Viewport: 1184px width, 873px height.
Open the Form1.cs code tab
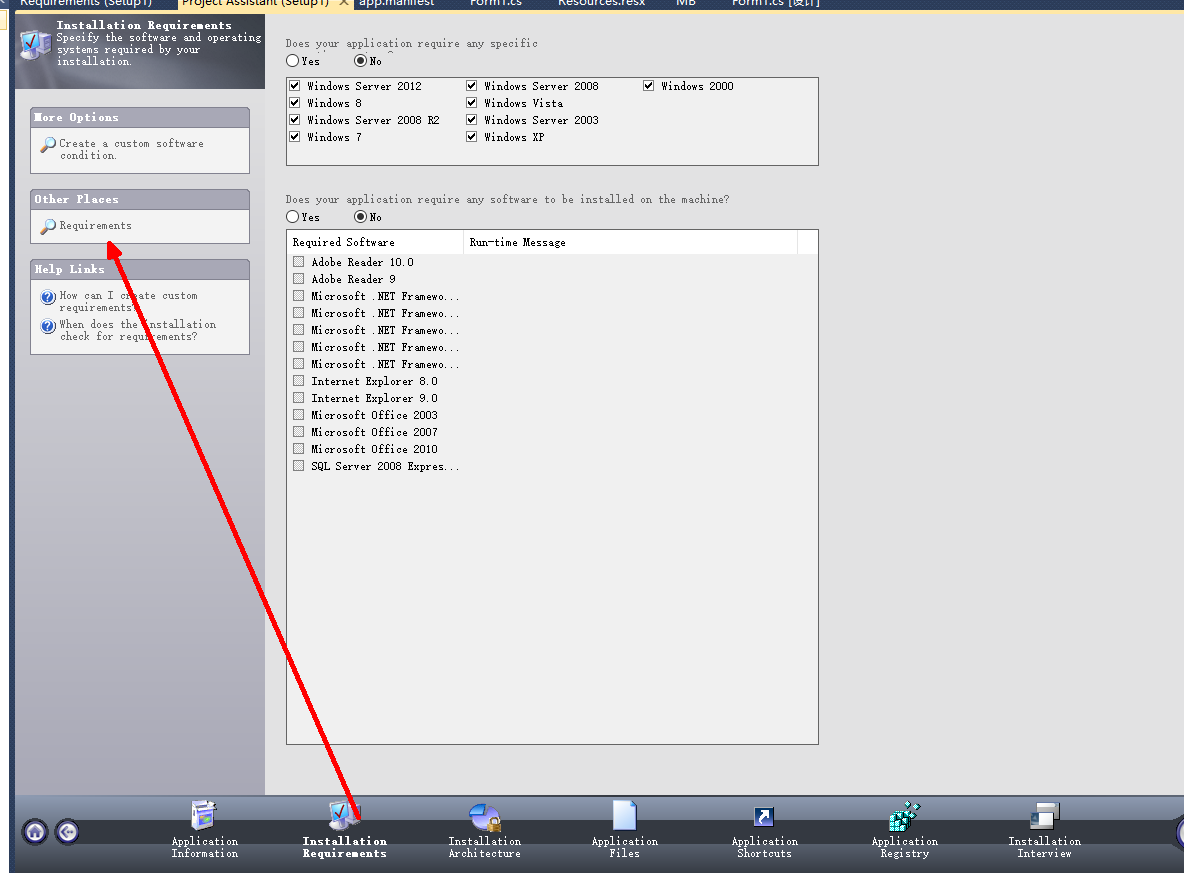495,3
